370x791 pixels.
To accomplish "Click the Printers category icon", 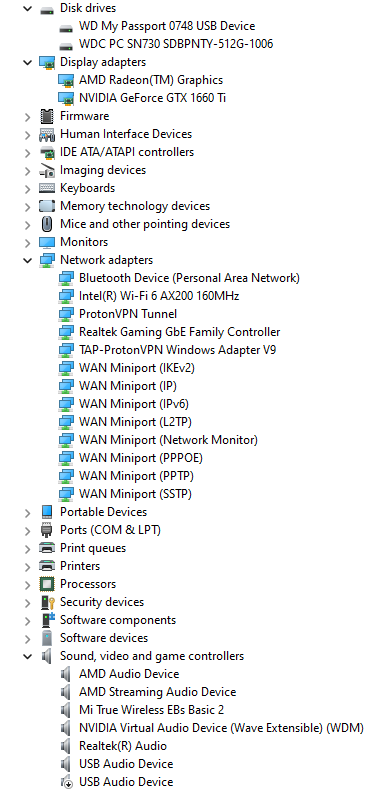I will [47, 566].
